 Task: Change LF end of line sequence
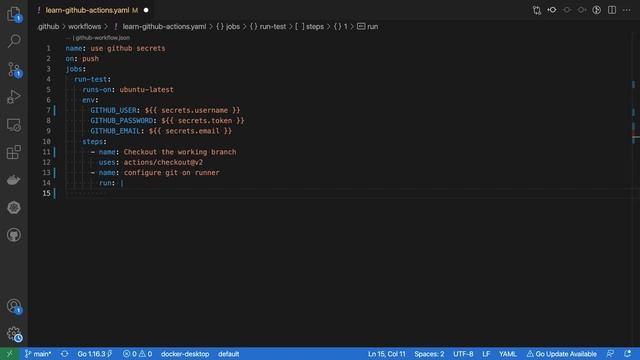click(486, 354)
